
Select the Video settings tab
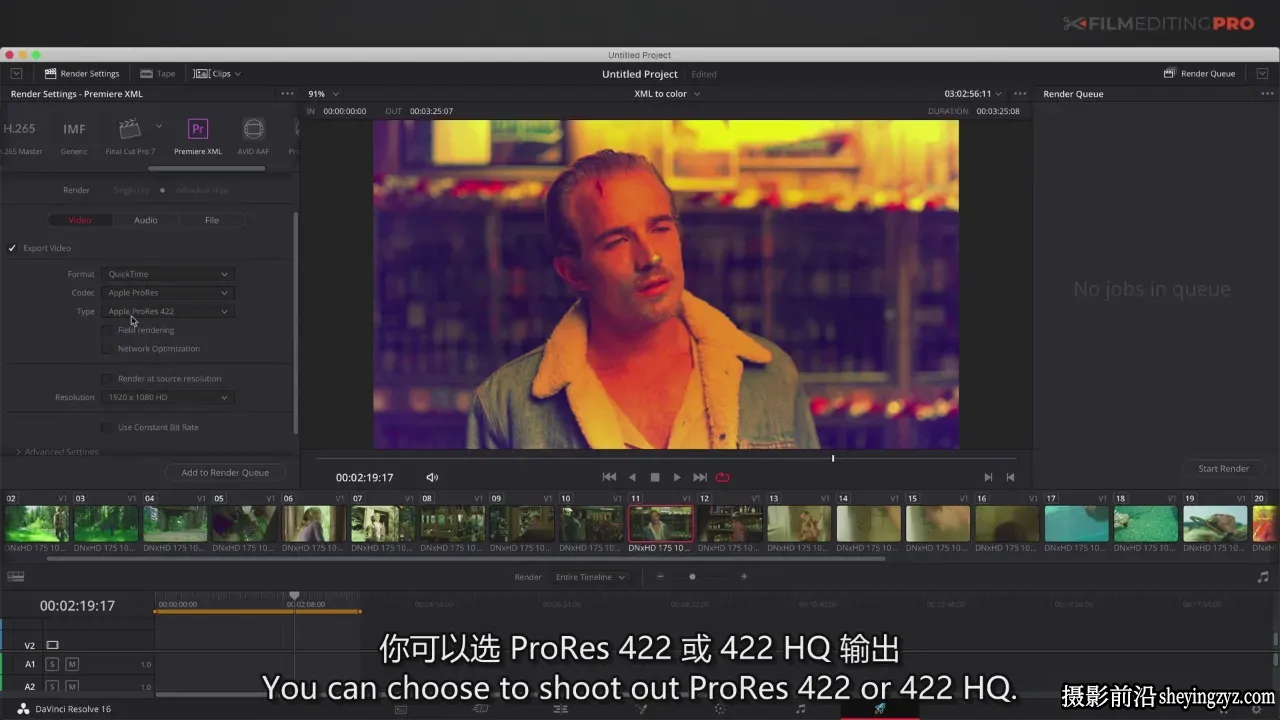pyautogui.click(x=80, y=220)
